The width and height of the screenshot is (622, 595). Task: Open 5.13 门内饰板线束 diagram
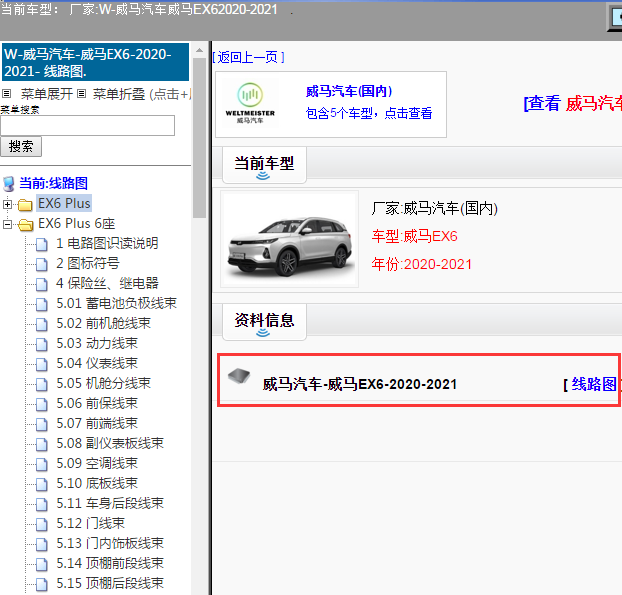click(x=110, y=543)
